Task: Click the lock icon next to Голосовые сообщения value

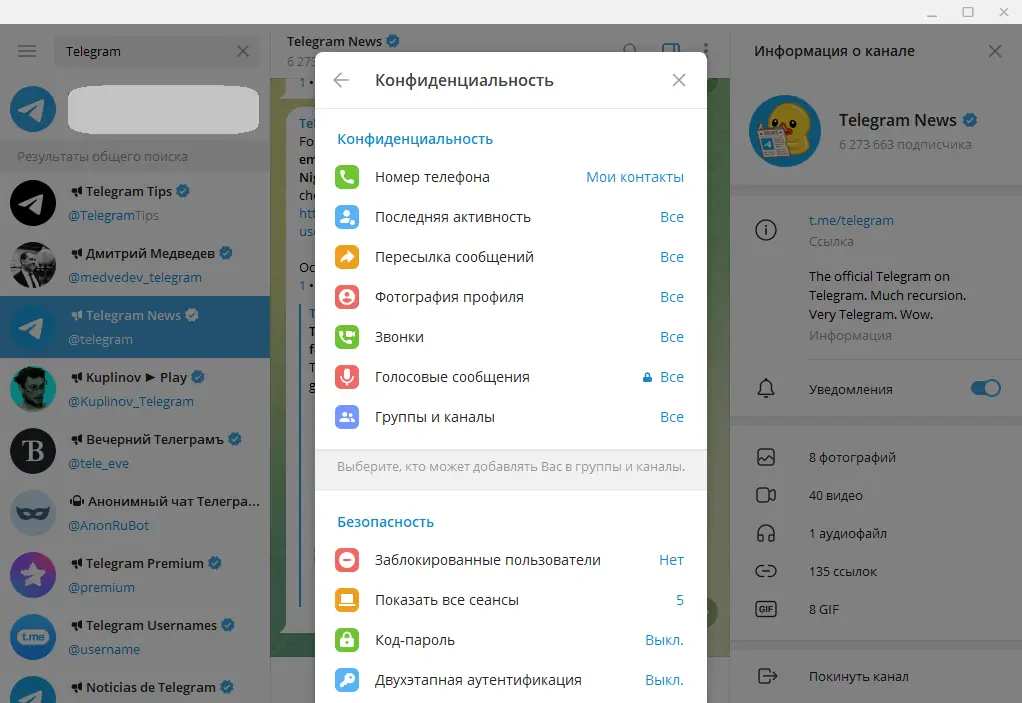Action: [647, 377]
